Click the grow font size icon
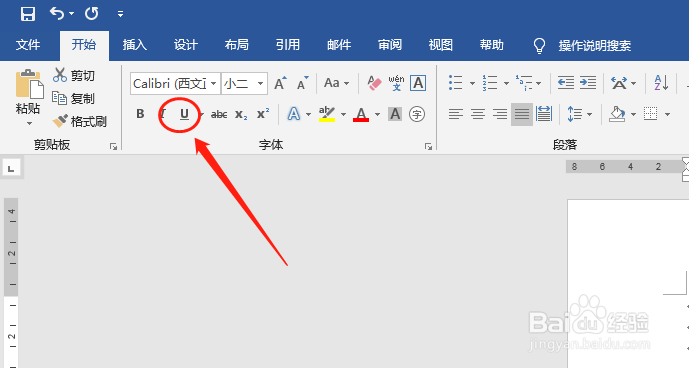This screenshot has width=689, height=368. pyautogui.click(x=280, y=83)
